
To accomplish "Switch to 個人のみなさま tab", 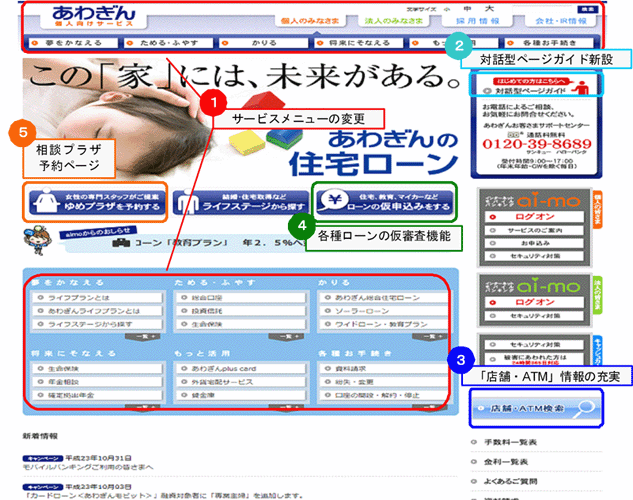I will point(310,21).
